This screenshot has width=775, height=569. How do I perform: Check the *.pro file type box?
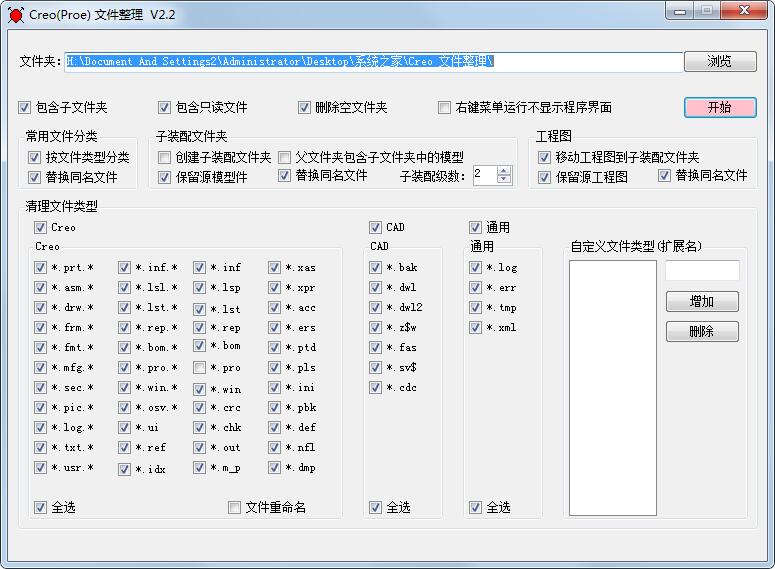(201, 367)
